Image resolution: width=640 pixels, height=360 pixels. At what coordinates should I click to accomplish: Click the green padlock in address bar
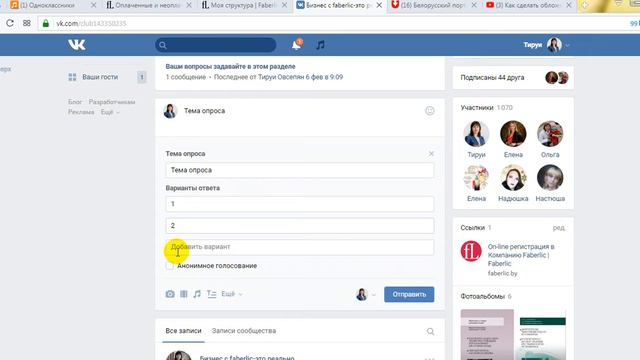point(46,23)
